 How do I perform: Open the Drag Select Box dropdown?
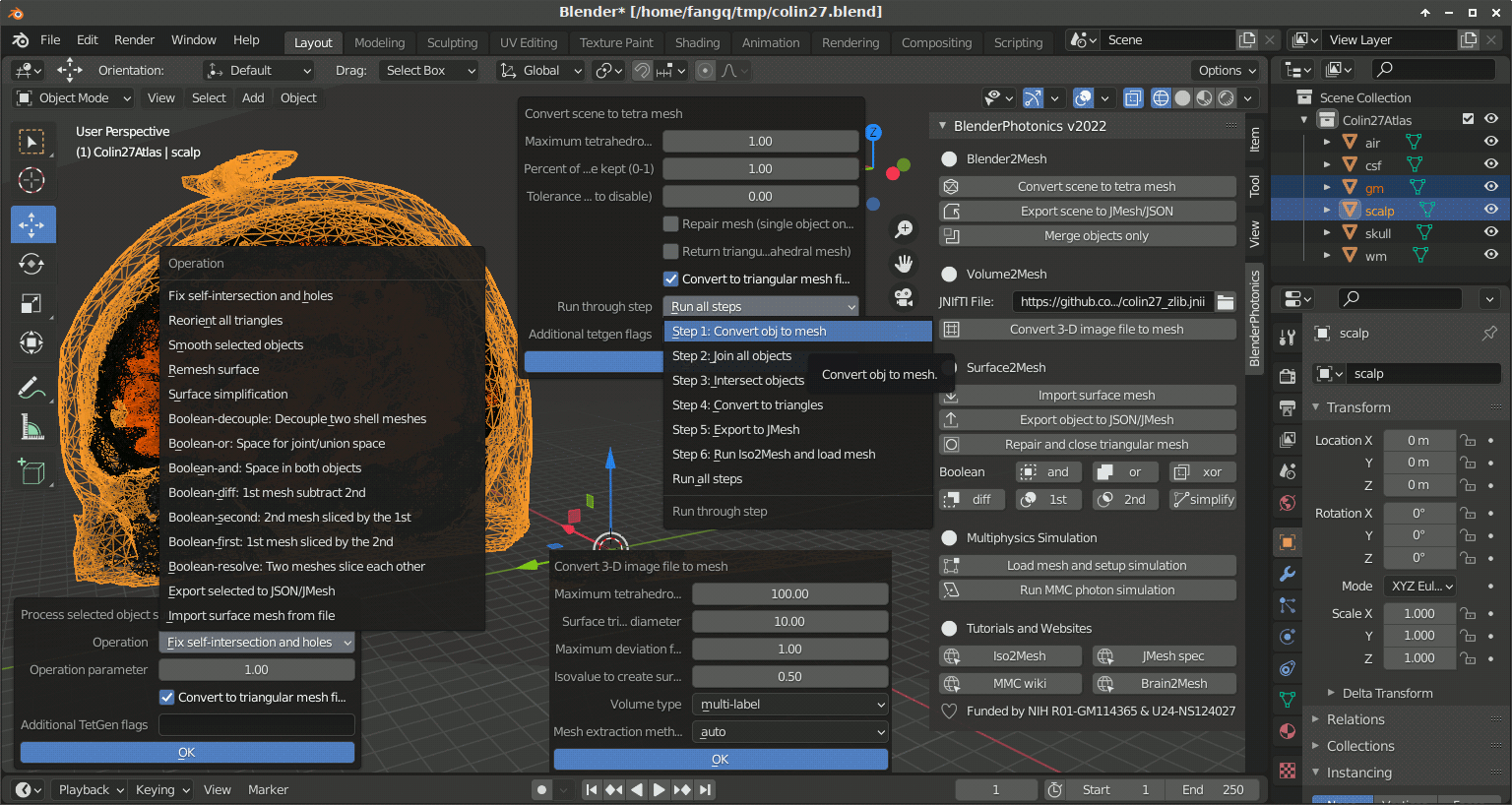pyautogui.click(x=430, y=70)
